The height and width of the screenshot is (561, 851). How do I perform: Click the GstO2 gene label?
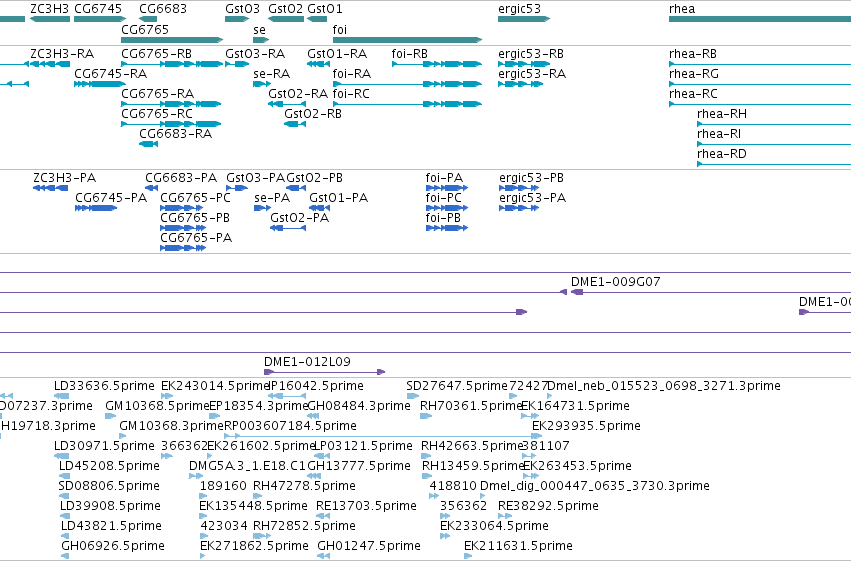point(285,9)
